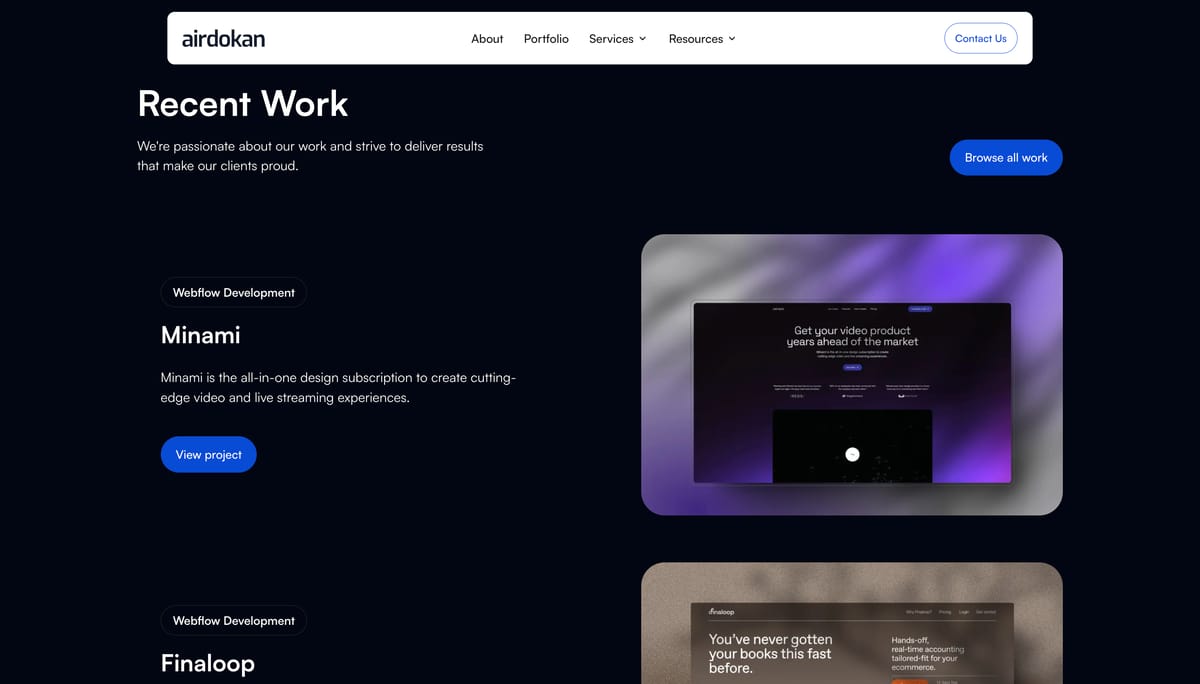Select Portfolio in the navigation bar
1200x684 pixels.
pos(545,39)
